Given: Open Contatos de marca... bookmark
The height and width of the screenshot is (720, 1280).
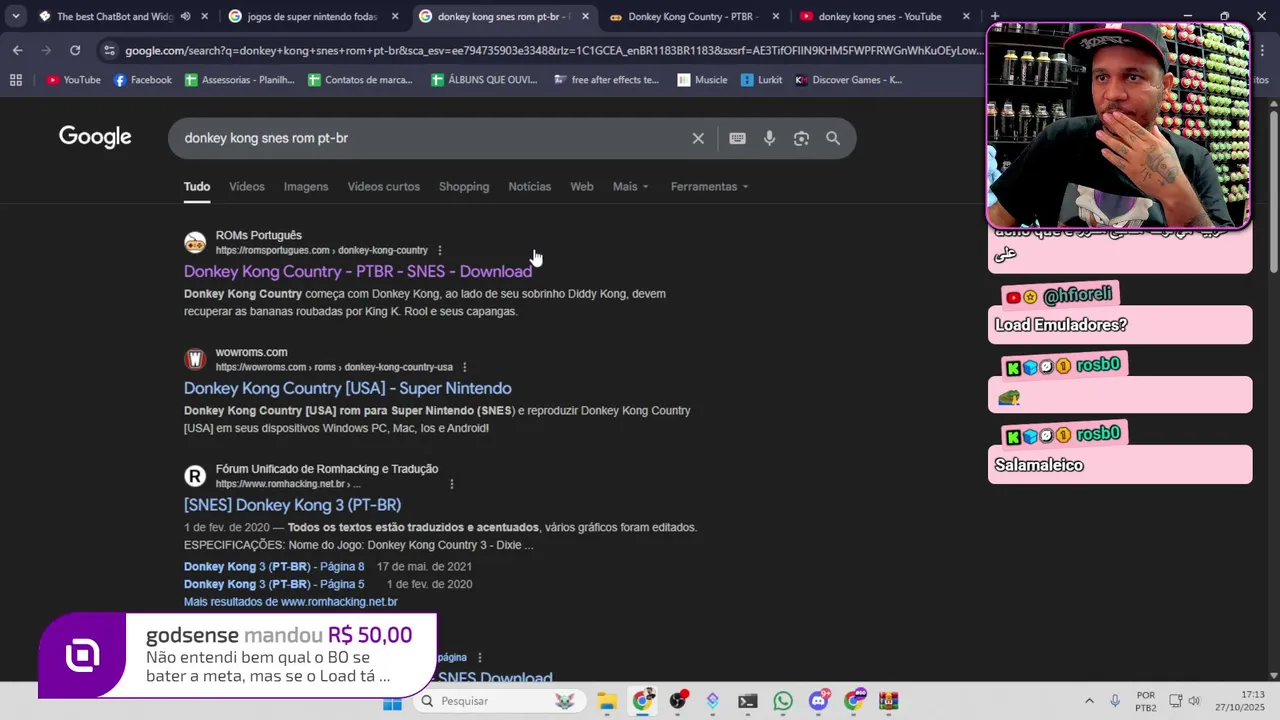Looking at the screenshot, I should 360,80.
